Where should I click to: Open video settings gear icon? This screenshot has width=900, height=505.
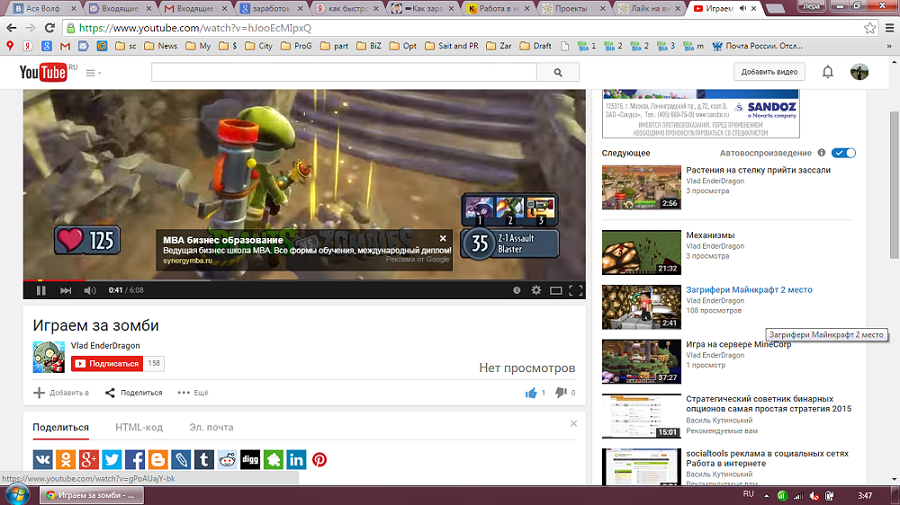click(x=536, y=290)
